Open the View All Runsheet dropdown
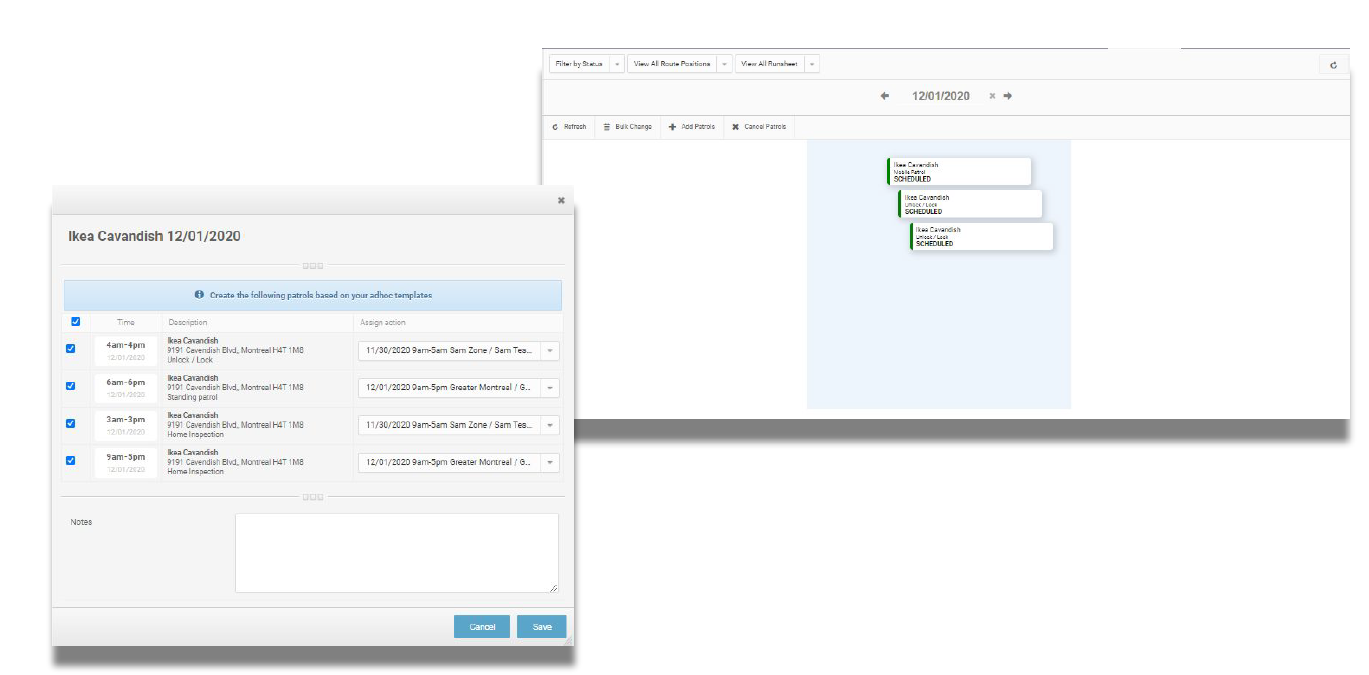This screenshot has height=675, width=1369. [x=777, y=64]
